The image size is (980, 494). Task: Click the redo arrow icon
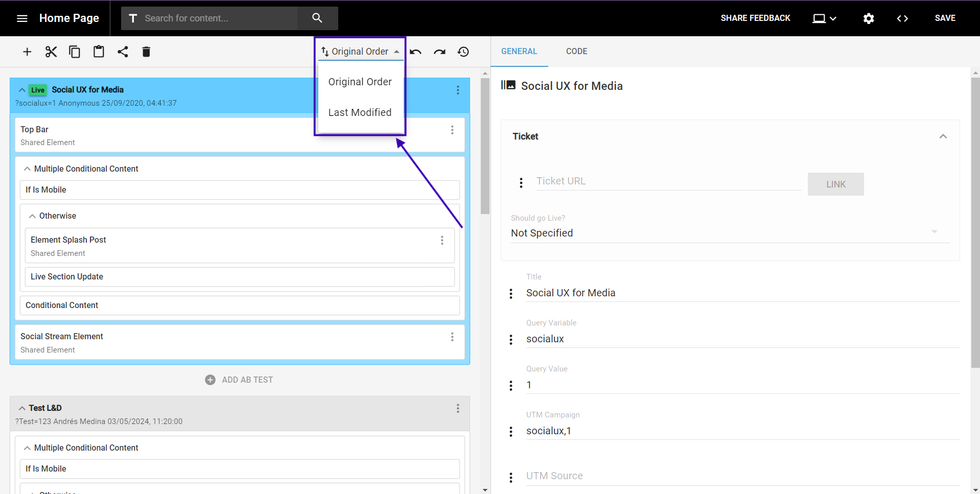click(440, 52)
